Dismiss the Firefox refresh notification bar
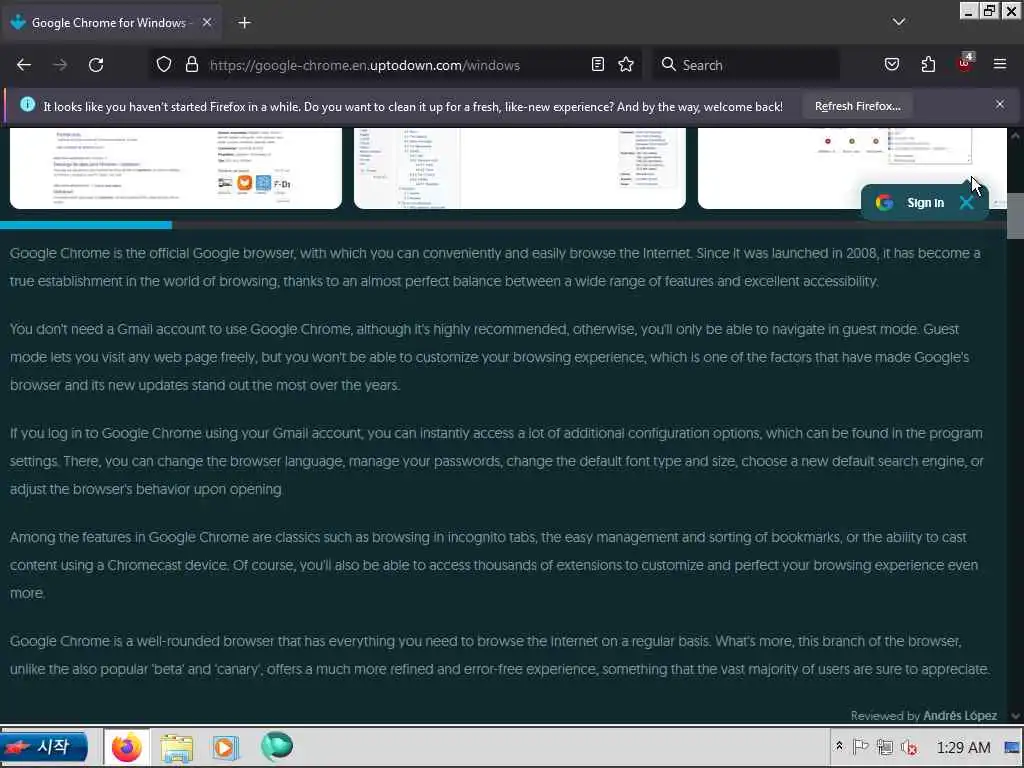Screen dimensions: 1024x768 (999, 104)
